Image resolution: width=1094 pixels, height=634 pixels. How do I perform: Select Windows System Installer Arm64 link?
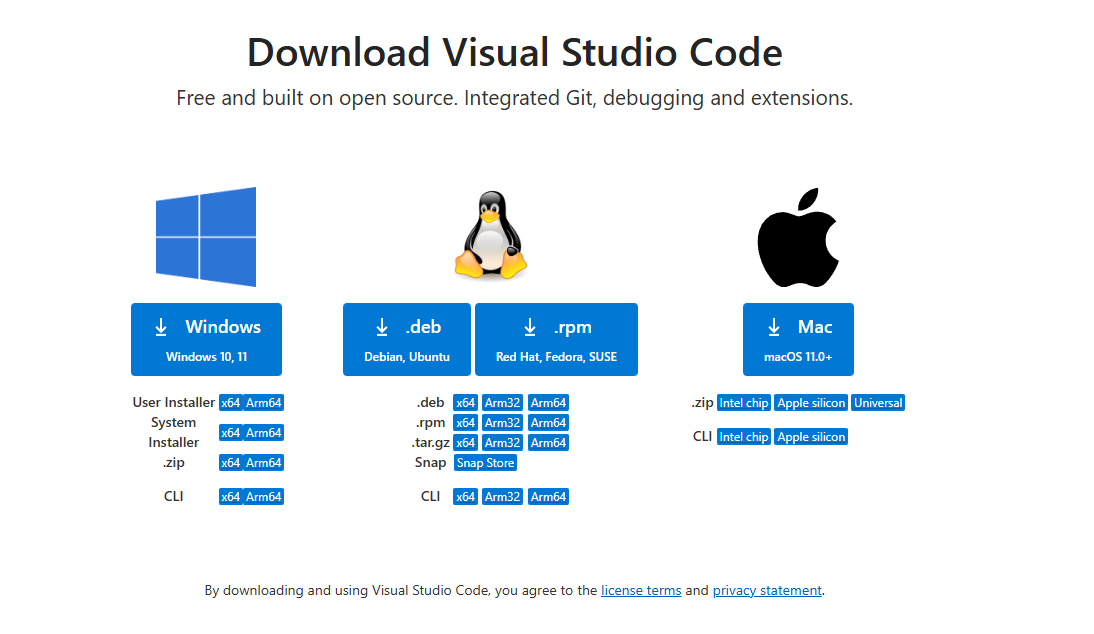(264, 433)
